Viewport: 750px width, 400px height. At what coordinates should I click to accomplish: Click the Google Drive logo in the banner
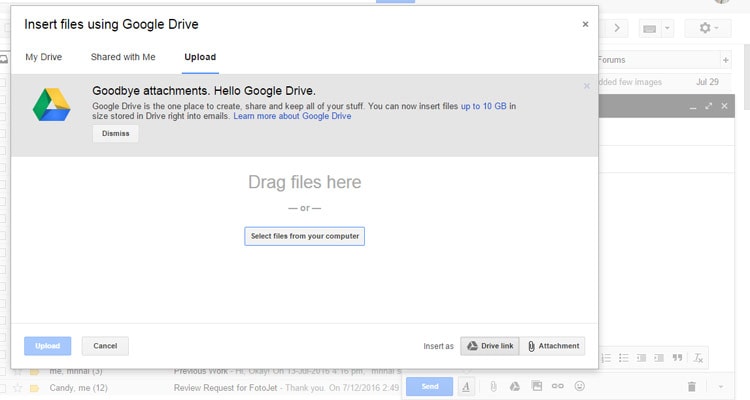point(51,104)
